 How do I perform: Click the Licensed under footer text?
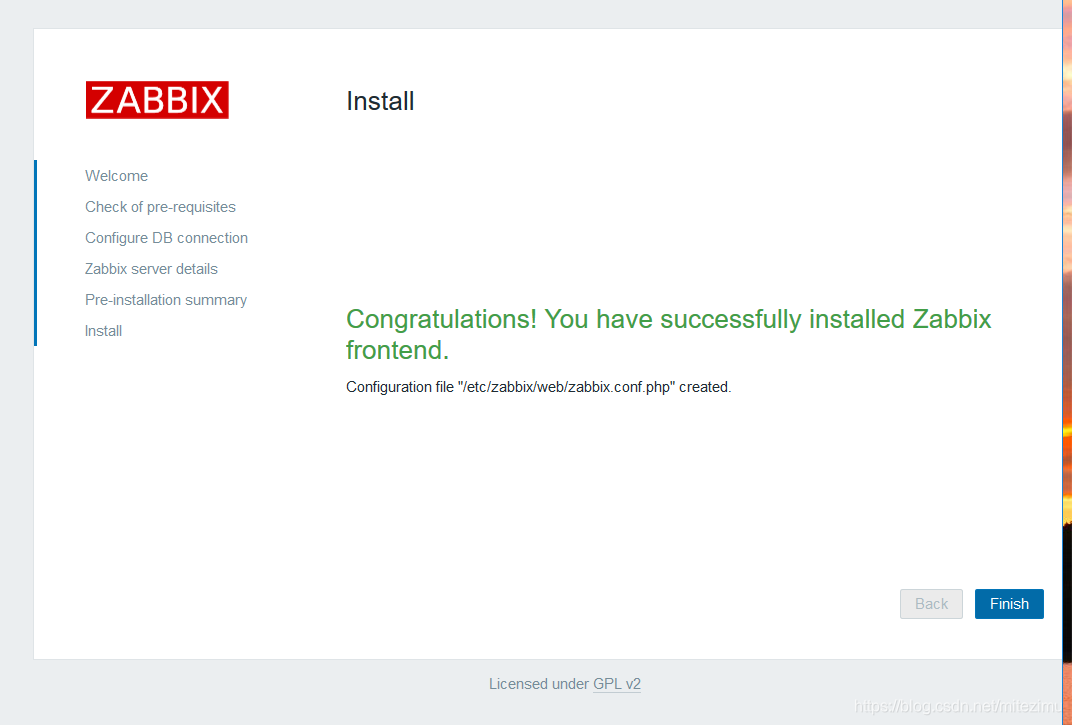tap(539, 684)
